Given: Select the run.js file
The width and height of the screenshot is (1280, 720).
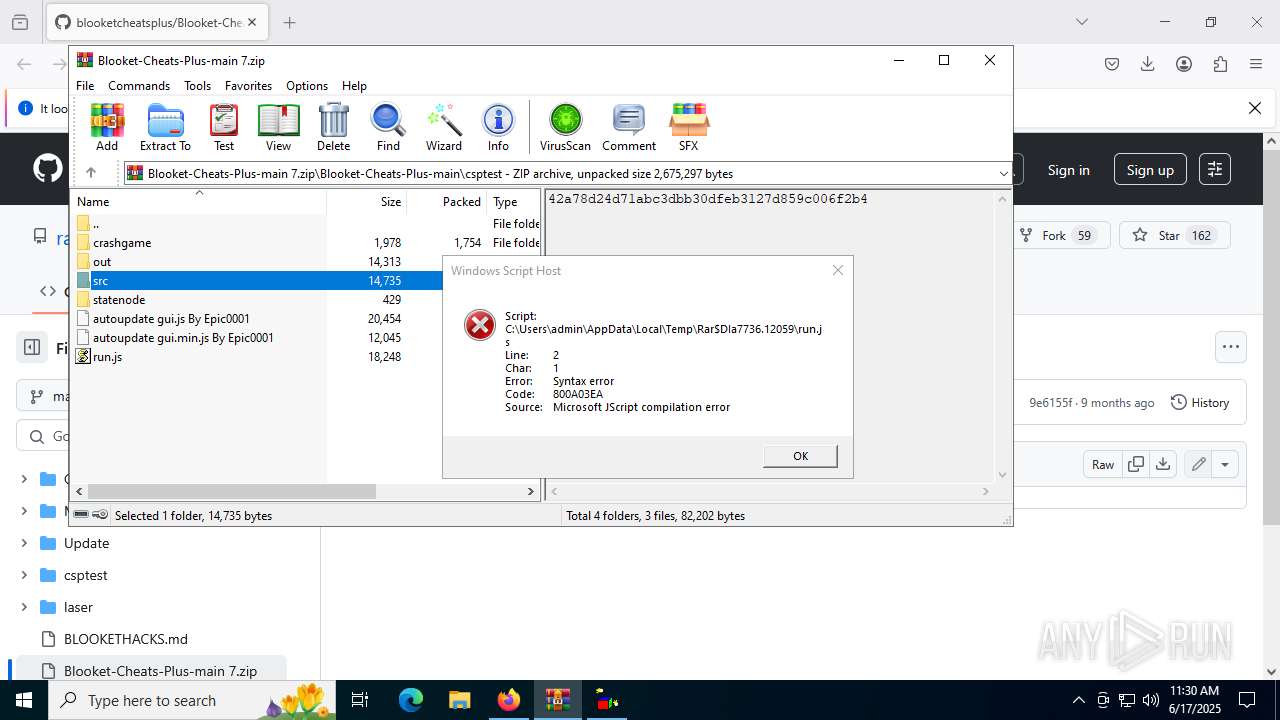Looking at the screenshot, I should pos(257,357).
